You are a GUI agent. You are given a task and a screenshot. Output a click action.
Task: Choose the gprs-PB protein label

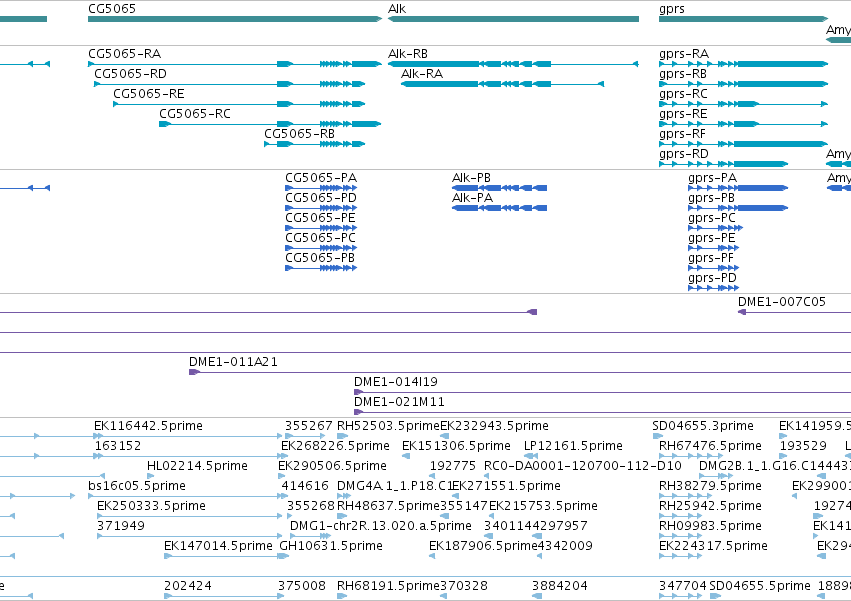click(x=712, y=198)
